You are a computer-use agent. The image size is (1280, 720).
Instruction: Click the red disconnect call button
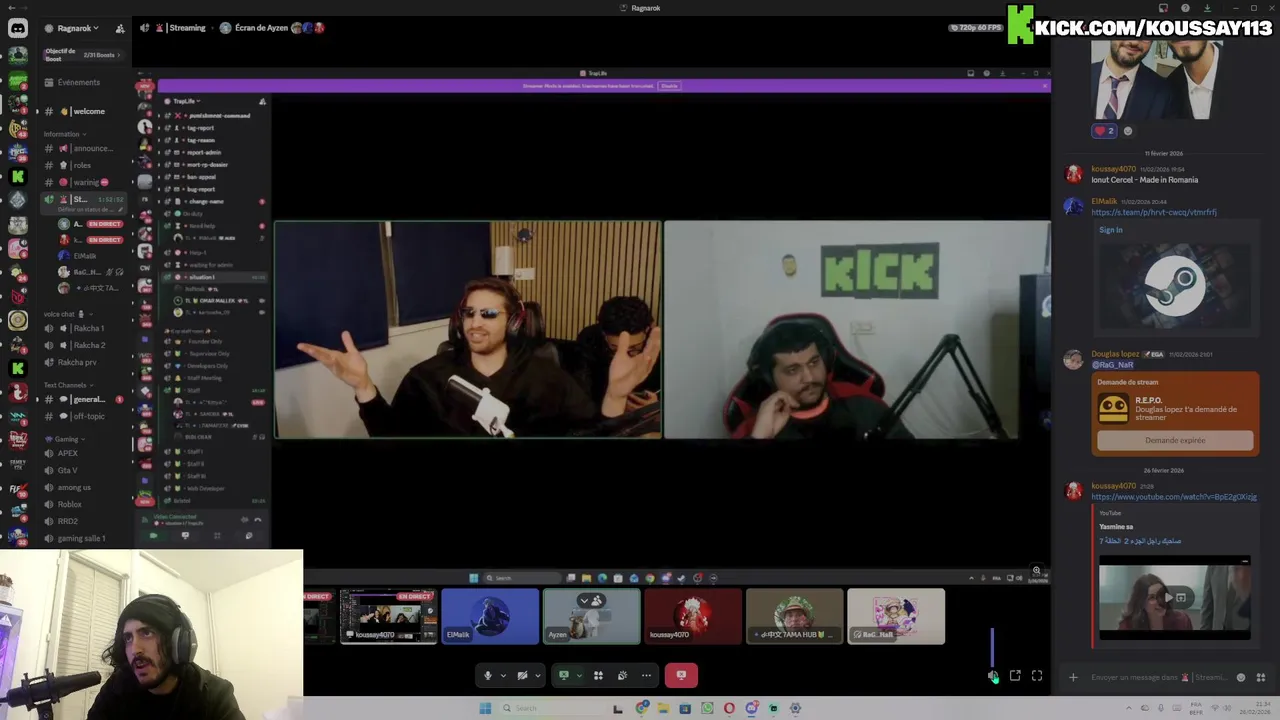pos(681,675)
